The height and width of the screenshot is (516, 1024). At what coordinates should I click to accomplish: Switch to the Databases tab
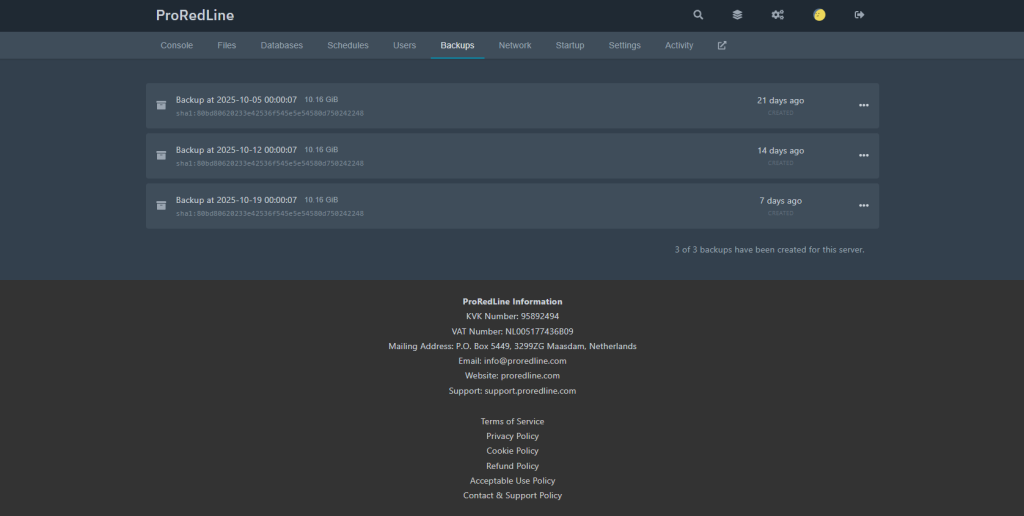pyautogui.click(x=281, y=45)
